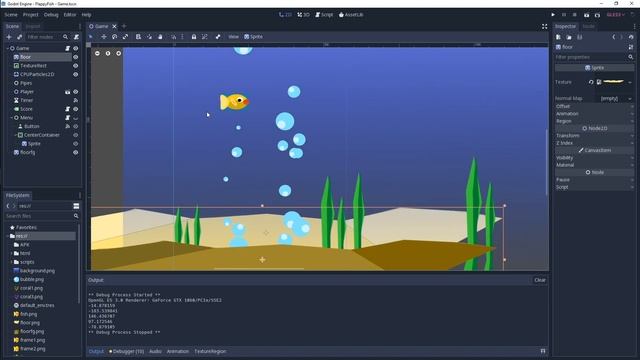Screen dimensions: 640x360
Task: Click the attach script icon in Scene dock
Action: pos(76,37)
